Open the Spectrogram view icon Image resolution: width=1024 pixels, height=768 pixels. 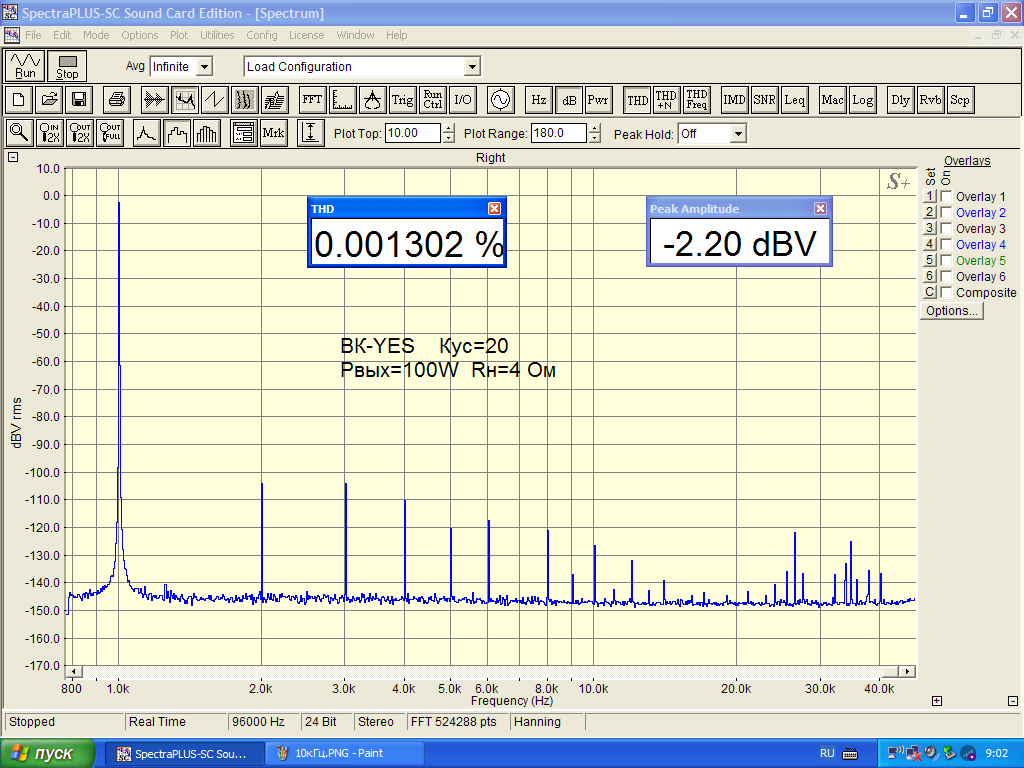coord(245,100)
